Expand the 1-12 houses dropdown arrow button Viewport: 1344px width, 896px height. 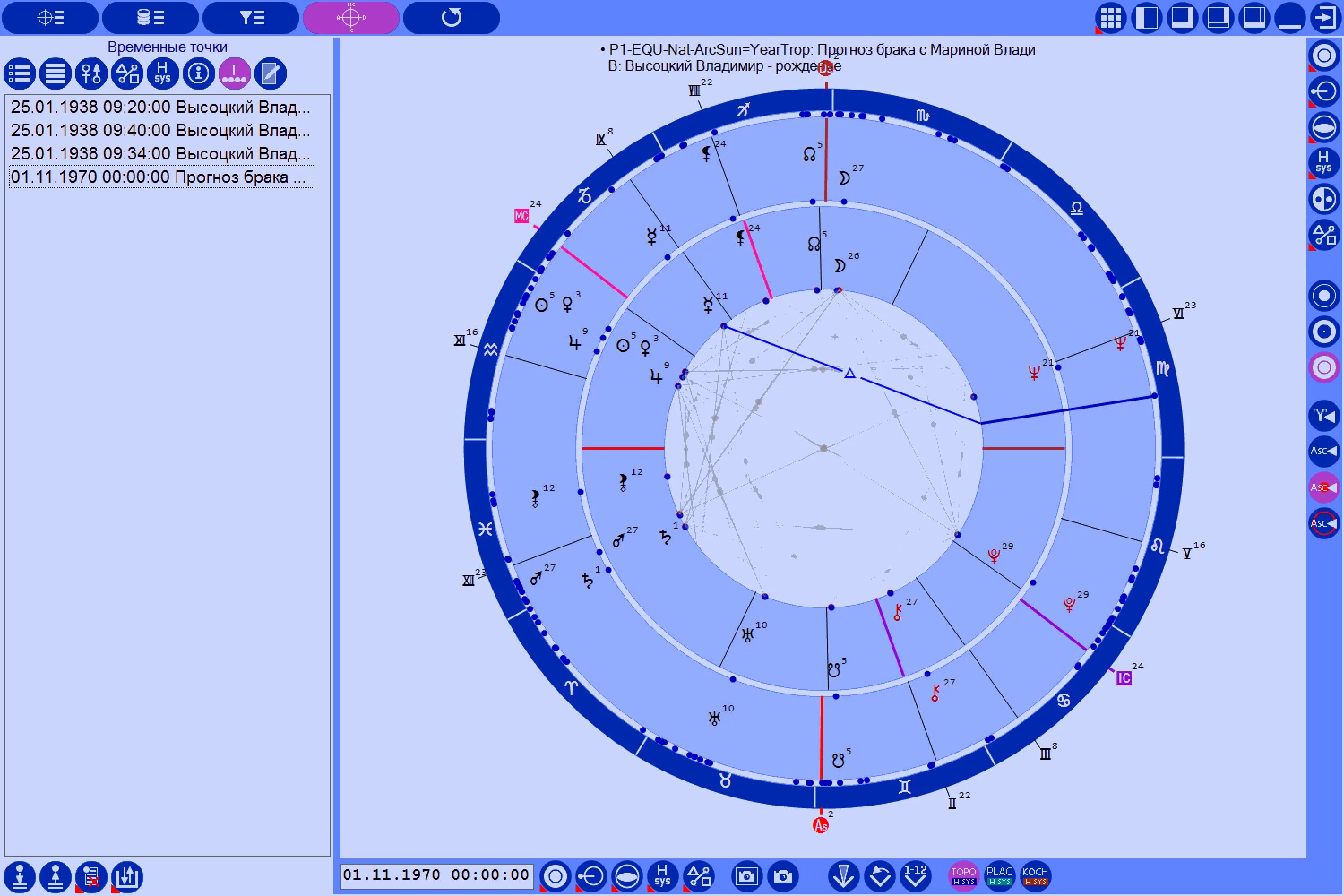pyautogui.click(x=915, y=875)
